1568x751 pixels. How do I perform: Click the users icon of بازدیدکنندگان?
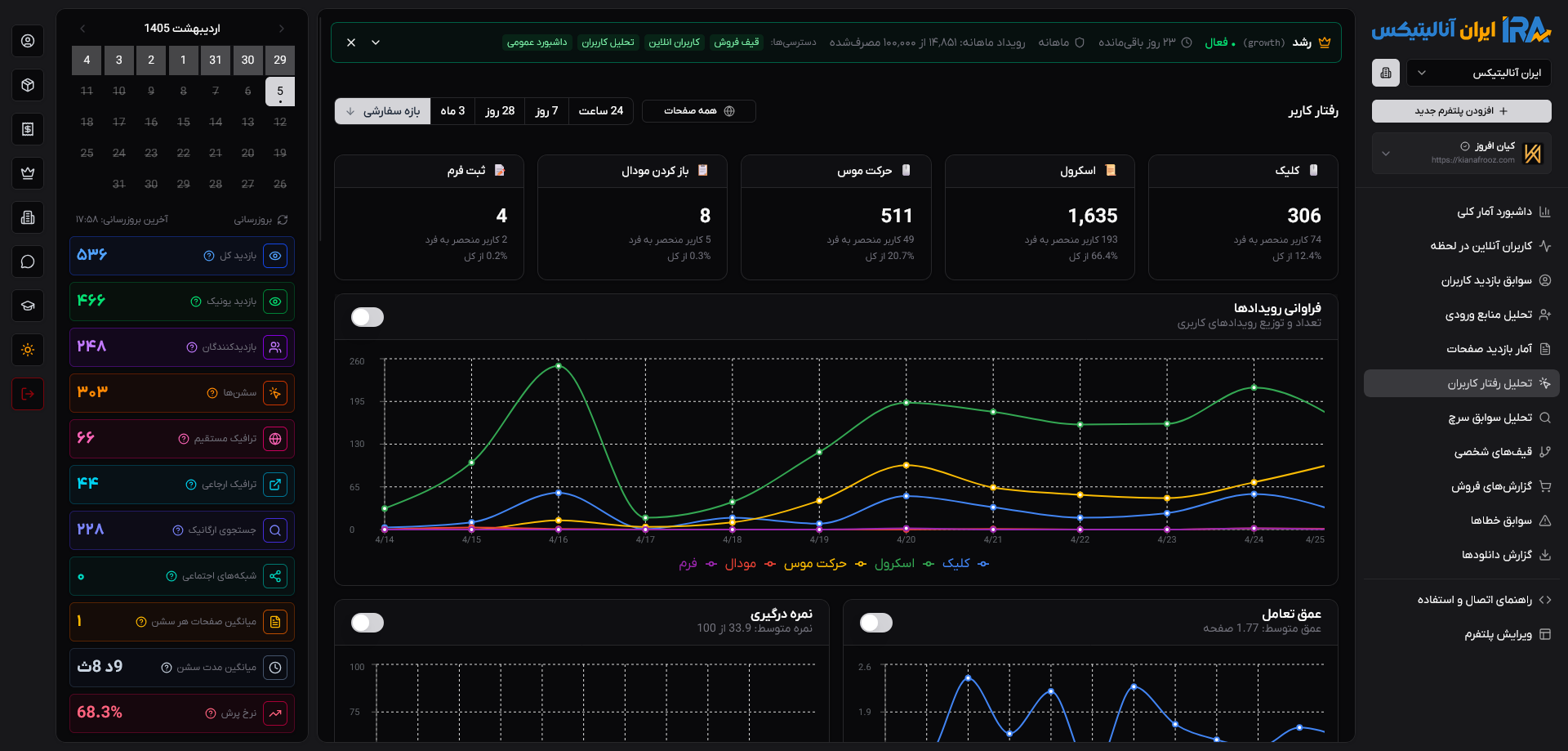[275, 347]
